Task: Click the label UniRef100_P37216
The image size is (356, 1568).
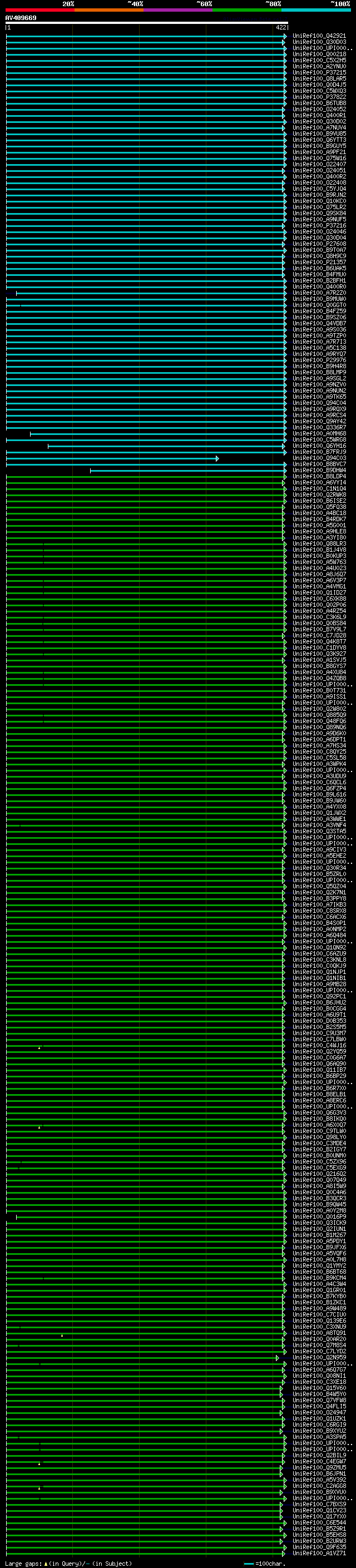Action: [319, 225]
